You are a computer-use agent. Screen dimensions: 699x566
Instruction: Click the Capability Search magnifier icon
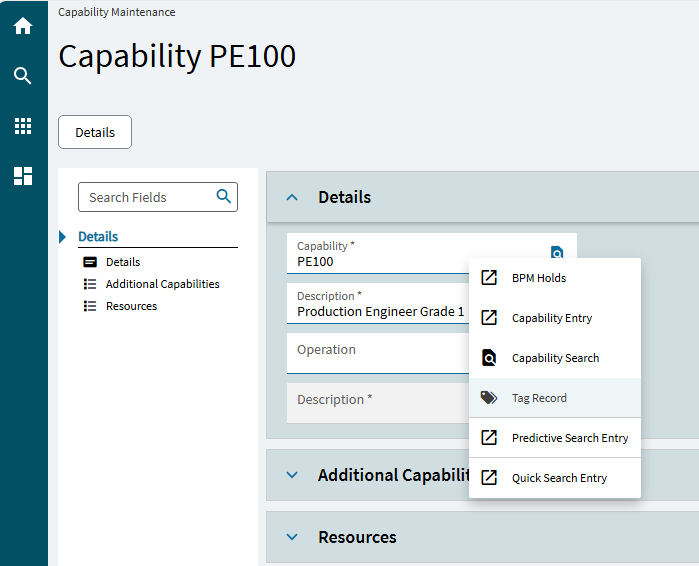(x=489, y=358)
